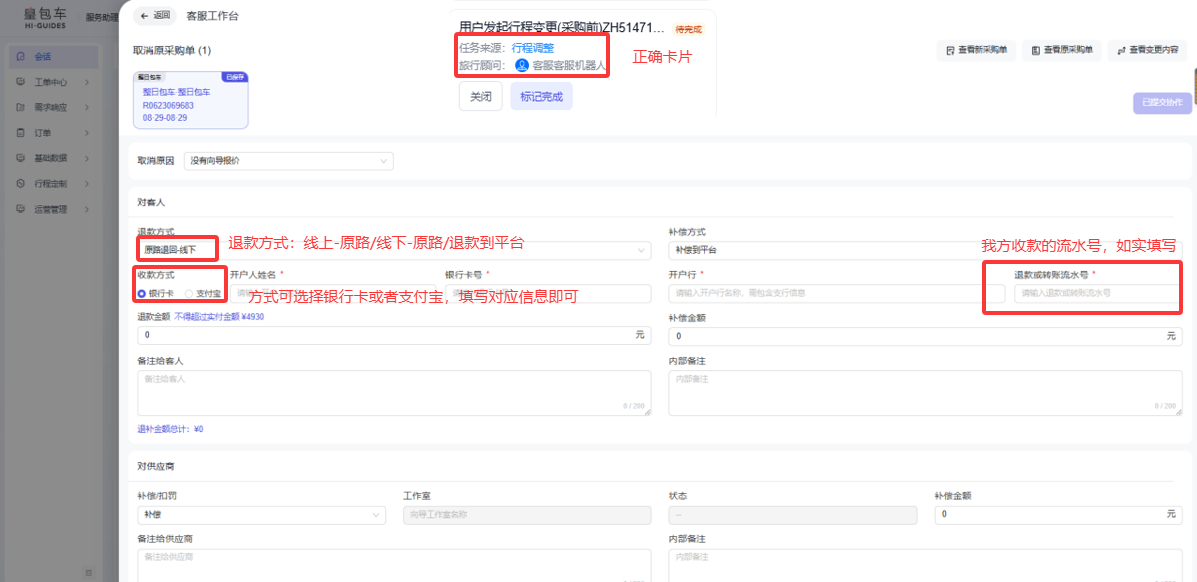
Task: Click the 已提交协作 button
Action: [x=1163, y=102]
